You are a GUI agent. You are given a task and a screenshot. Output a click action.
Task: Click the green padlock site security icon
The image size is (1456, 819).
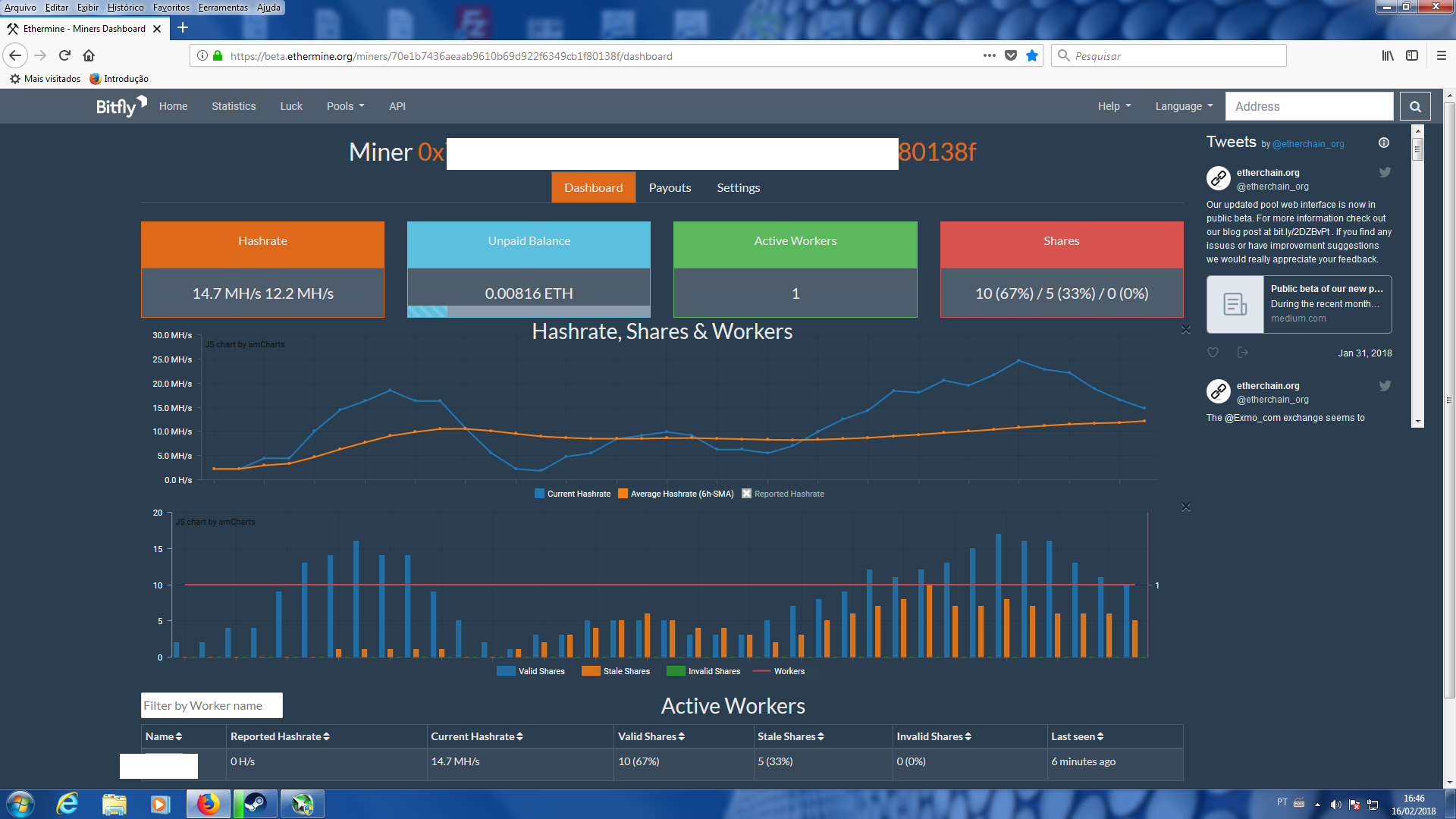[x=218, y=55]
